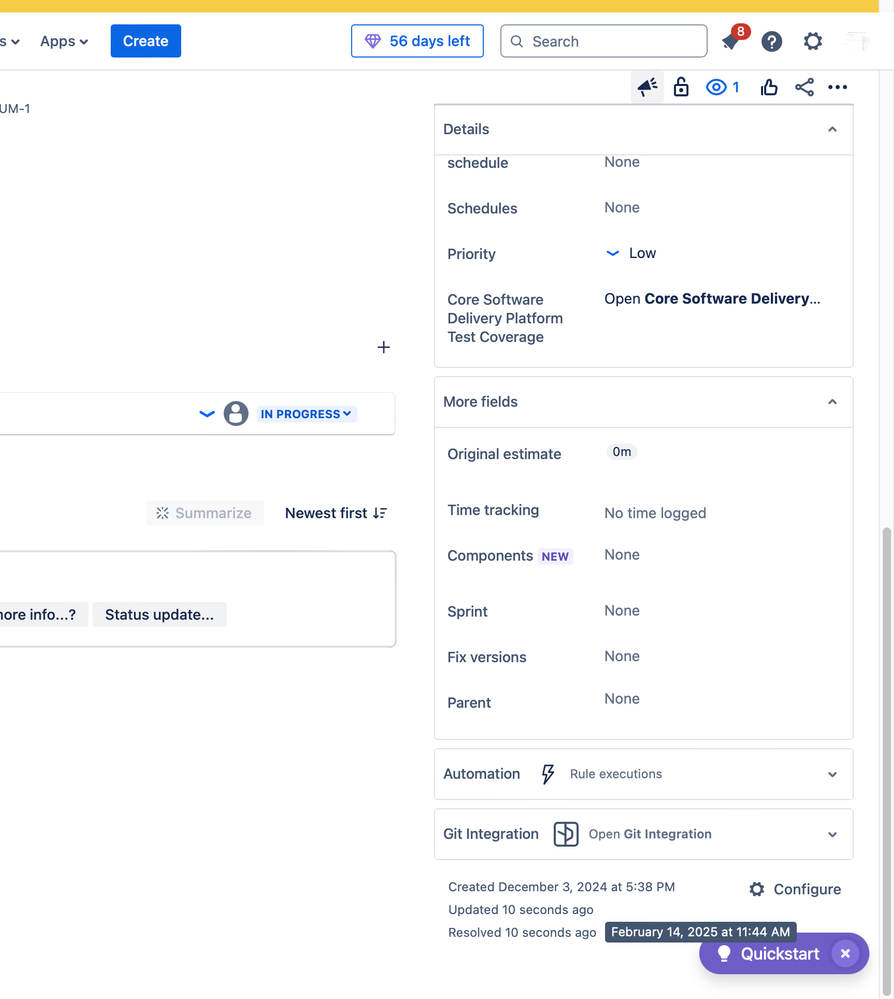
Task: Expand the Git Integration section chevron
Action: 832,835
